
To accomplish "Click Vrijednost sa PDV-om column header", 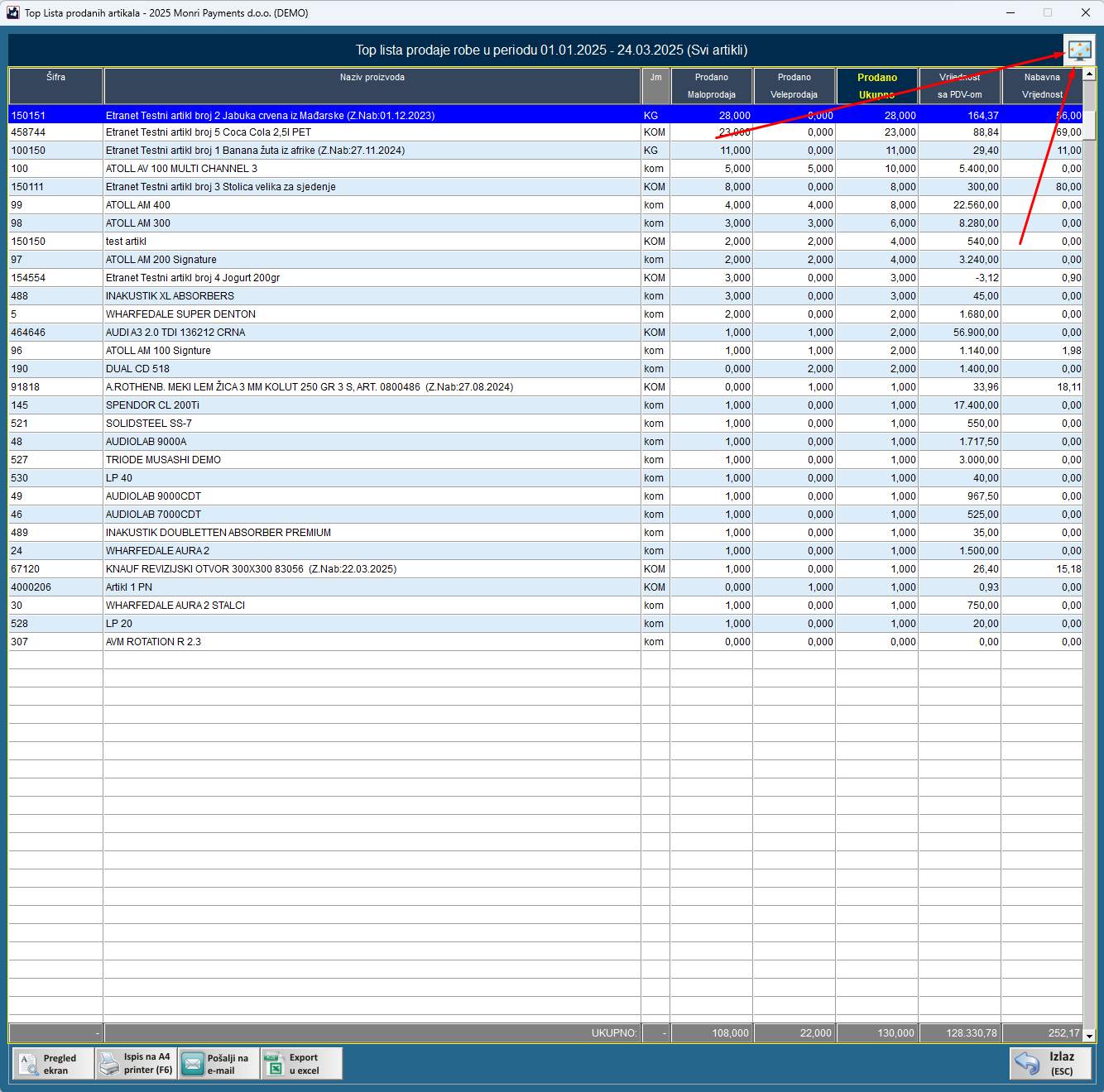I will click(x=960, y=86).
